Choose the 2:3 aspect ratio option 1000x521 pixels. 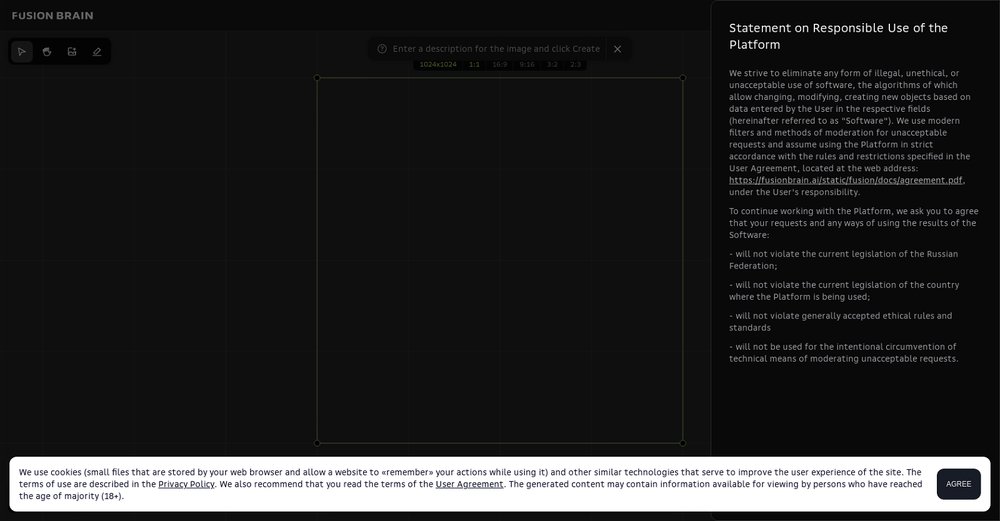pos(576,64)
